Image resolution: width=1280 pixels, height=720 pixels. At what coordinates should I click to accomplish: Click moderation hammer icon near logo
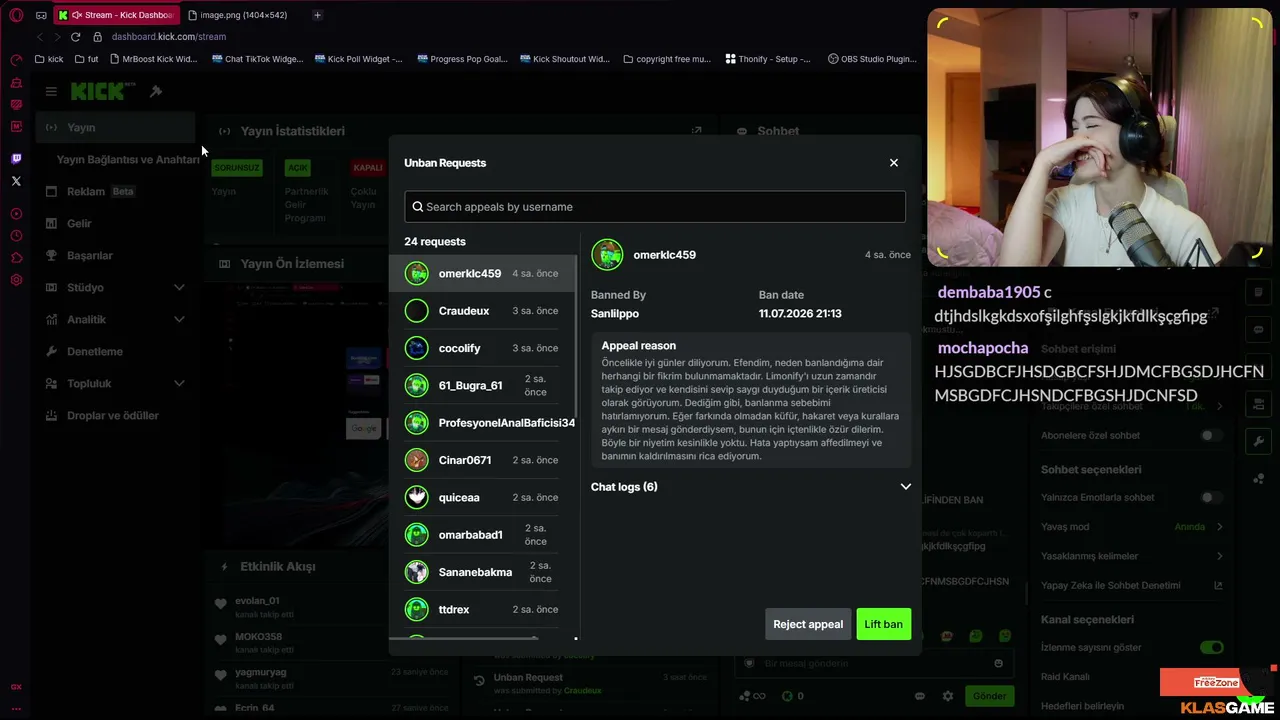tap(156, 91)
